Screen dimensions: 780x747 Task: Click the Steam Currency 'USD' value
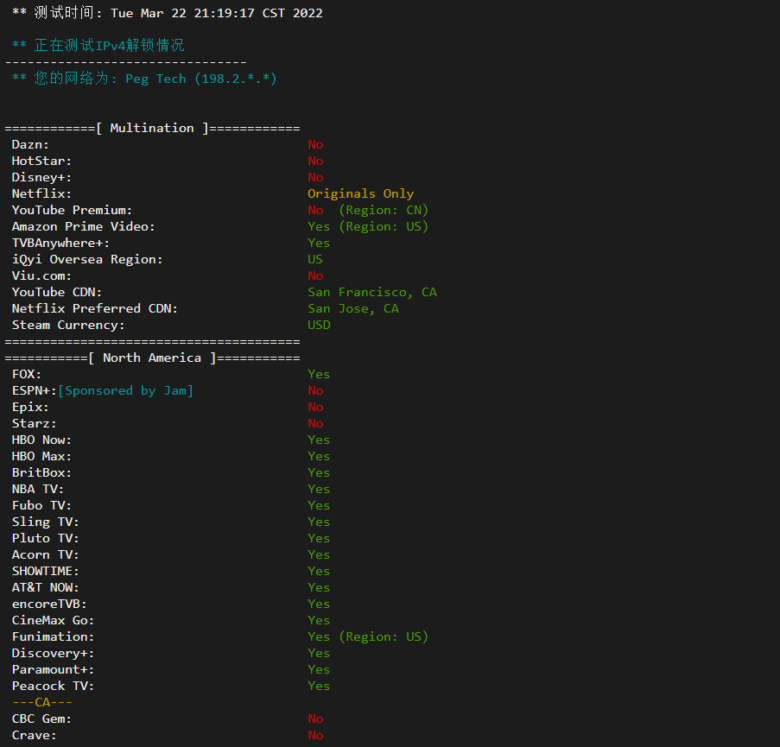(x=319, y=325)
